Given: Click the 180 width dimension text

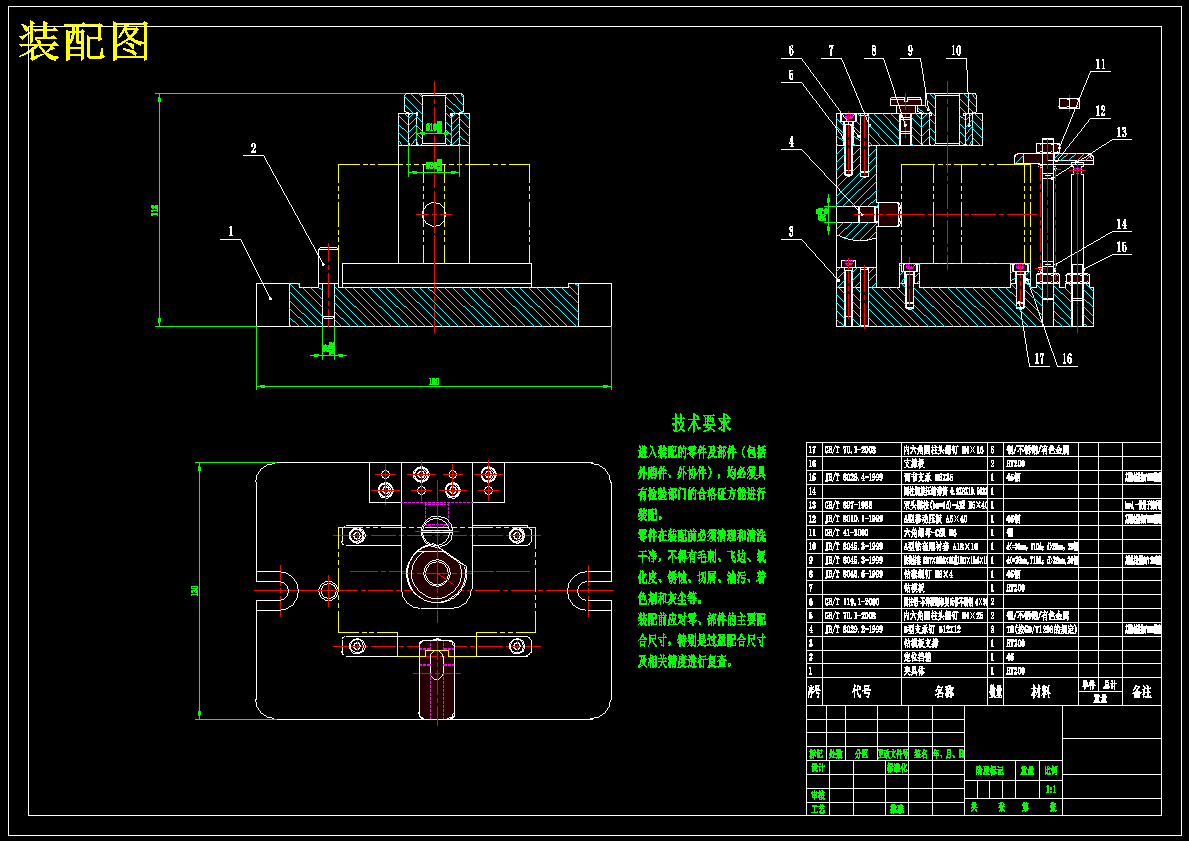Looking at the screenshot, I should (434, 381).
